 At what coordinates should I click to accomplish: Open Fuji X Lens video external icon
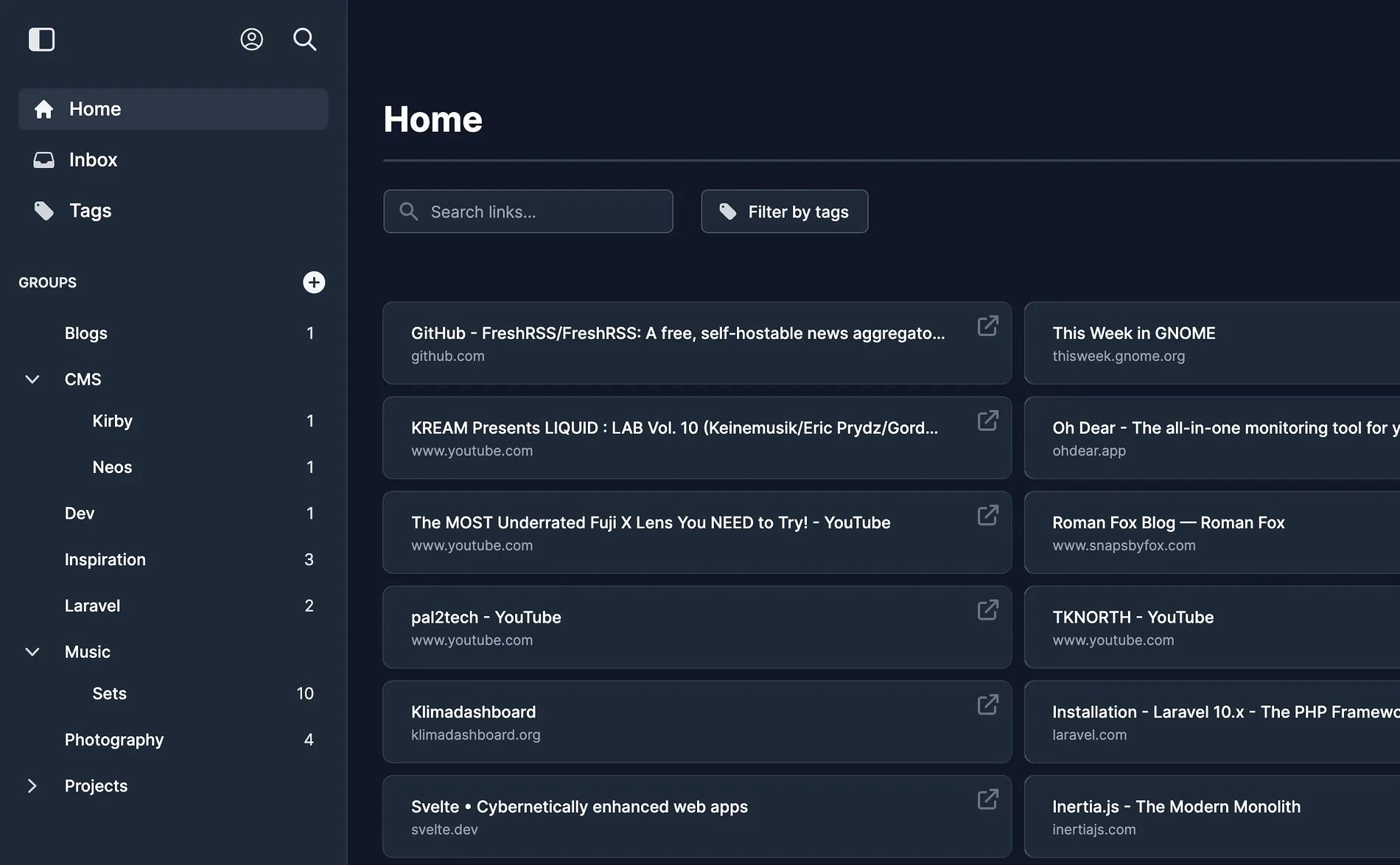pyautogui.click(x=987, y=515)
